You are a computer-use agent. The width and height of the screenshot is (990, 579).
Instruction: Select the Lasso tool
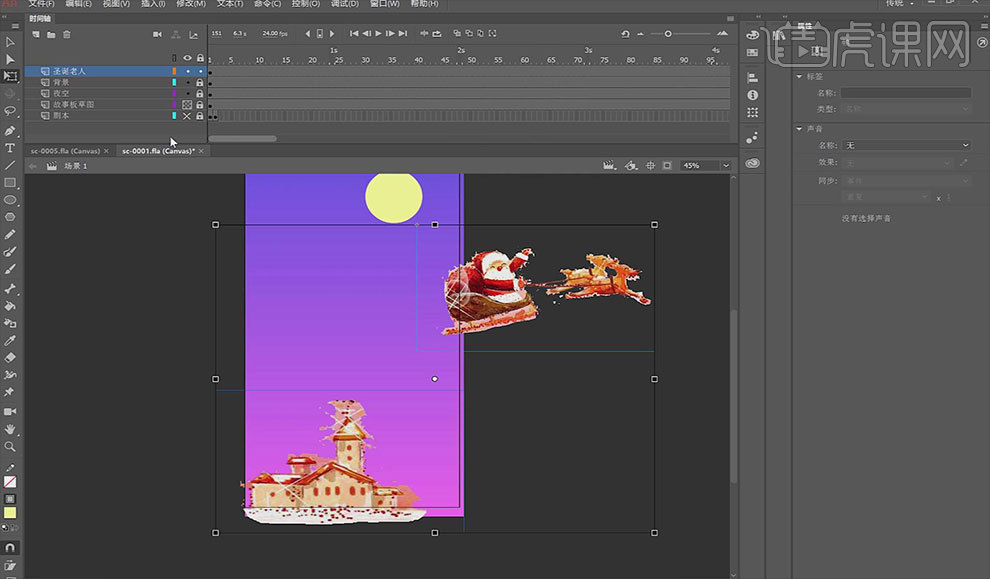[9, 111]
